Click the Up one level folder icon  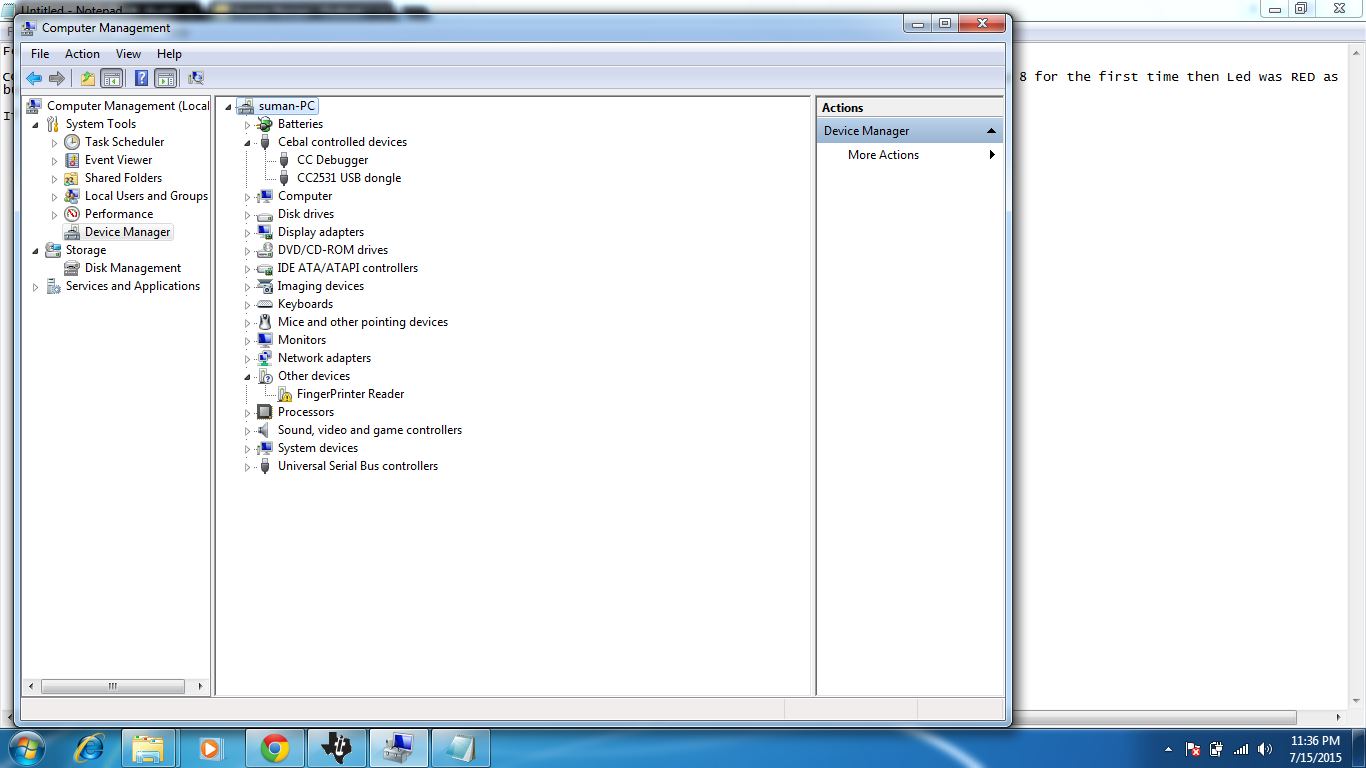pyautogui.click(x=87, y=78)
